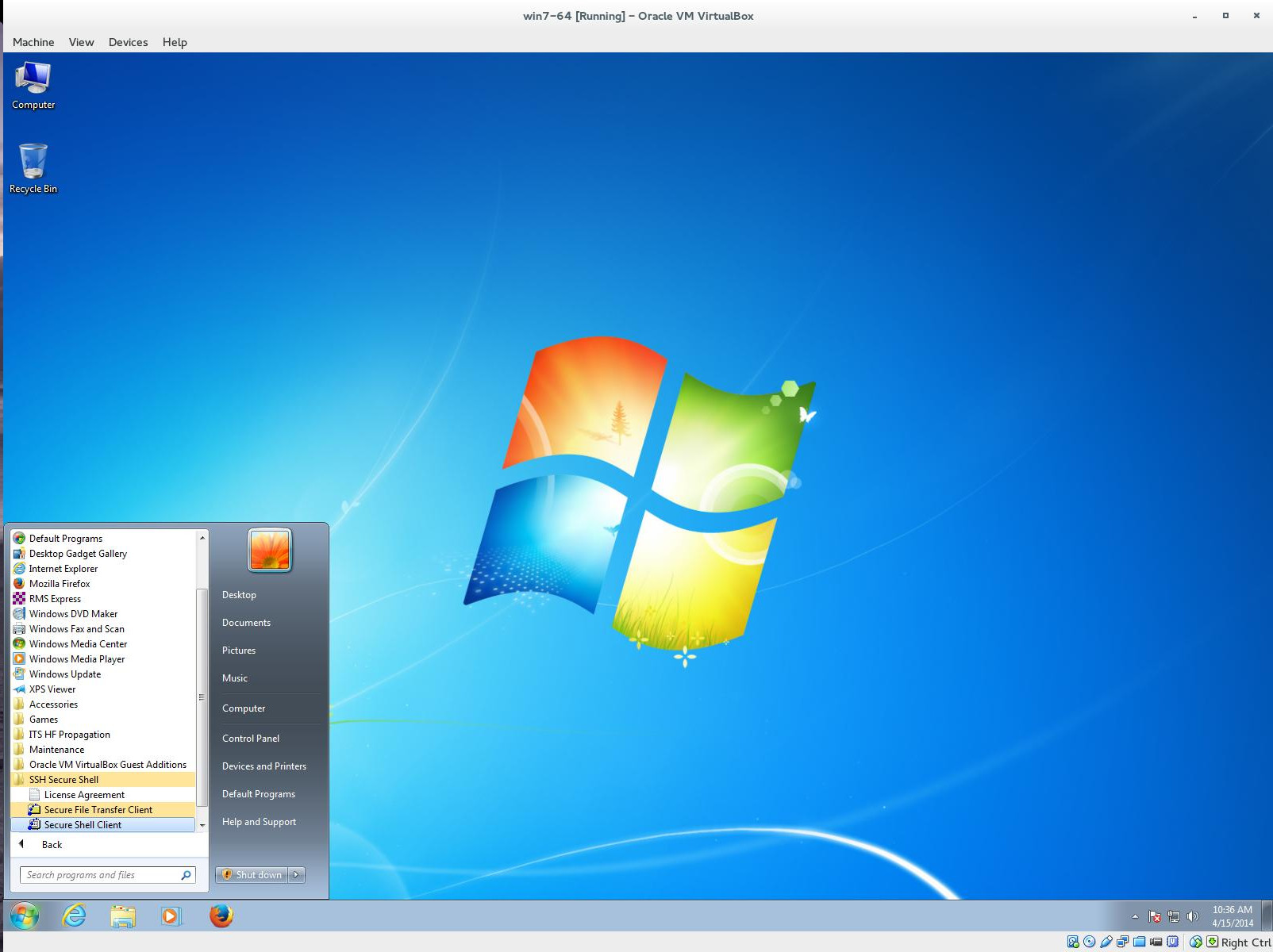Image resolution: width=1273 pixels, height=952 pixels.
Task: Click the programs list scrollbar down arrow
Action: click(202, 825)
